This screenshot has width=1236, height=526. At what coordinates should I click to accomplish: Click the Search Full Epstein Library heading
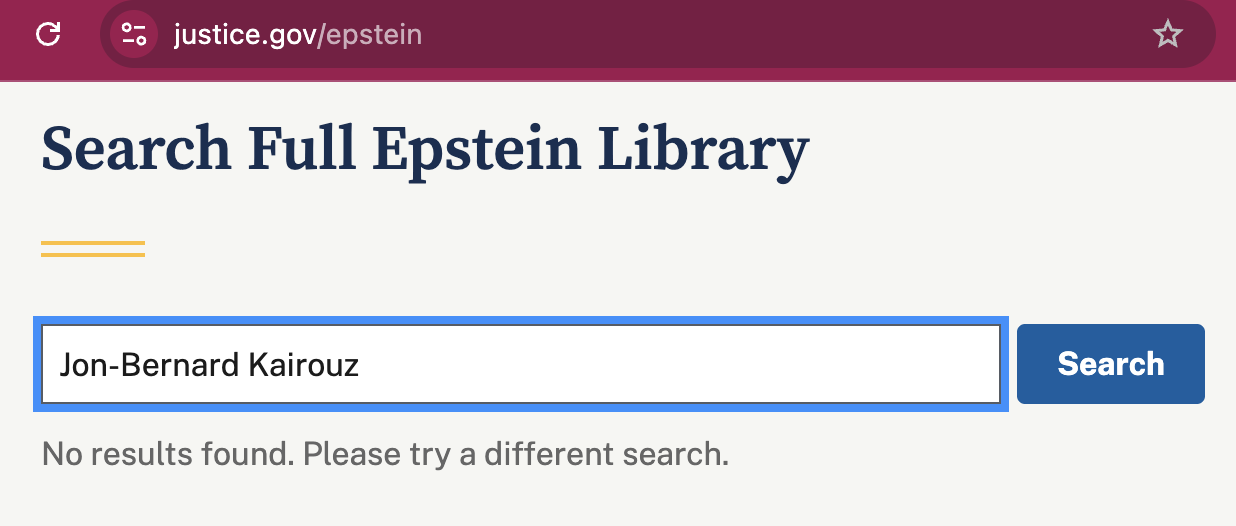(425, 150)
